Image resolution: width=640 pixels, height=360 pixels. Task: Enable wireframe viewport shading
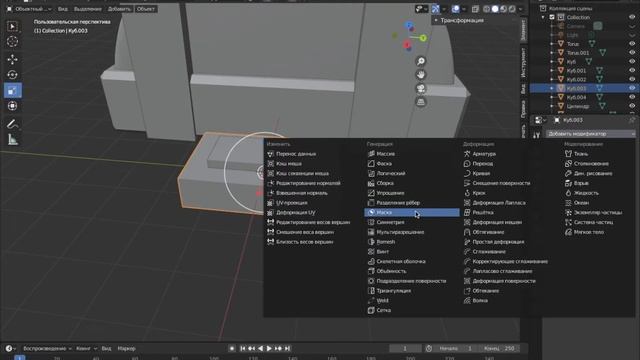click(x=487, y=9)
